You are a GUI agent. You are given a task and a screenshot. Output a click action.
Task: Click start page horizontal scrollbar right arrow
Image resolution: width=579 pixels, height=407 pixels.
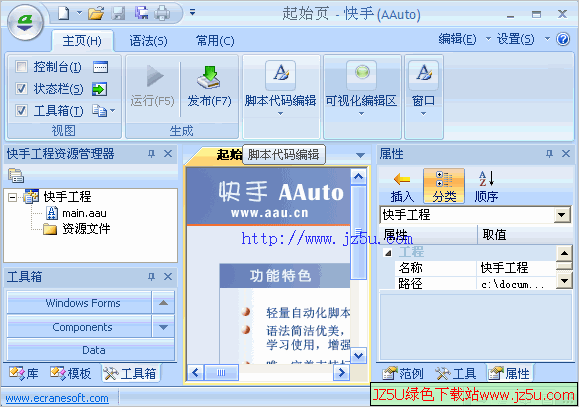342,372
